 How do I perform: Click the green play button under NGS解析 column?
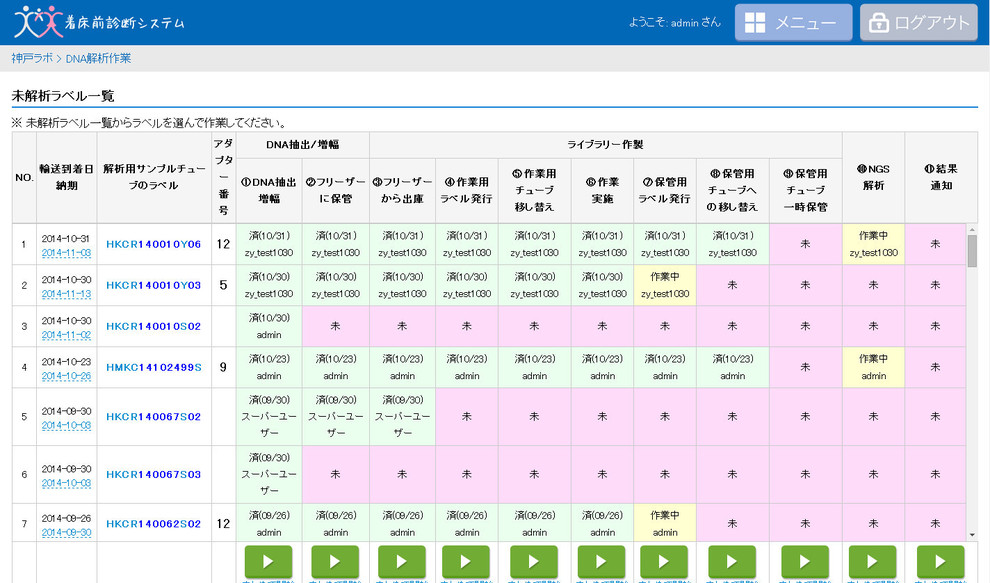873,562
